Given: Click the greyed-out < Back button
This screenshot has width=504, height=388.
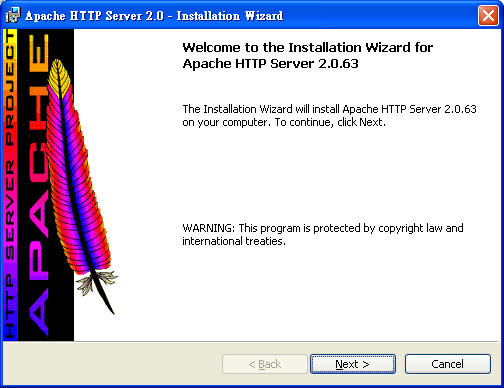Looking at the screenshot, I should tap(265, 364).
